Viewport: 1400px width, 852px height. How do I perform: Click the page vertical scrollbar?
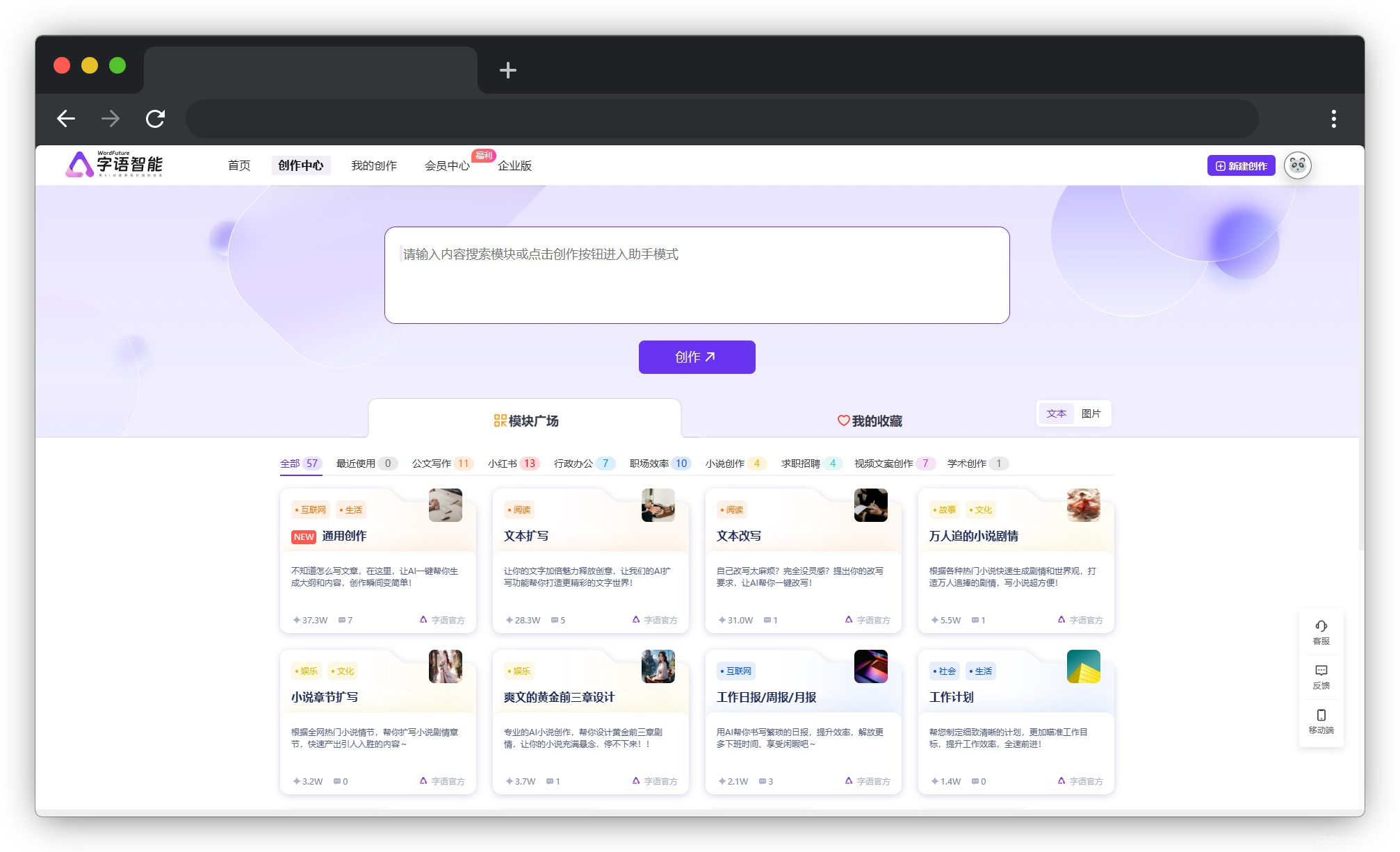[x=1360, y=368]
